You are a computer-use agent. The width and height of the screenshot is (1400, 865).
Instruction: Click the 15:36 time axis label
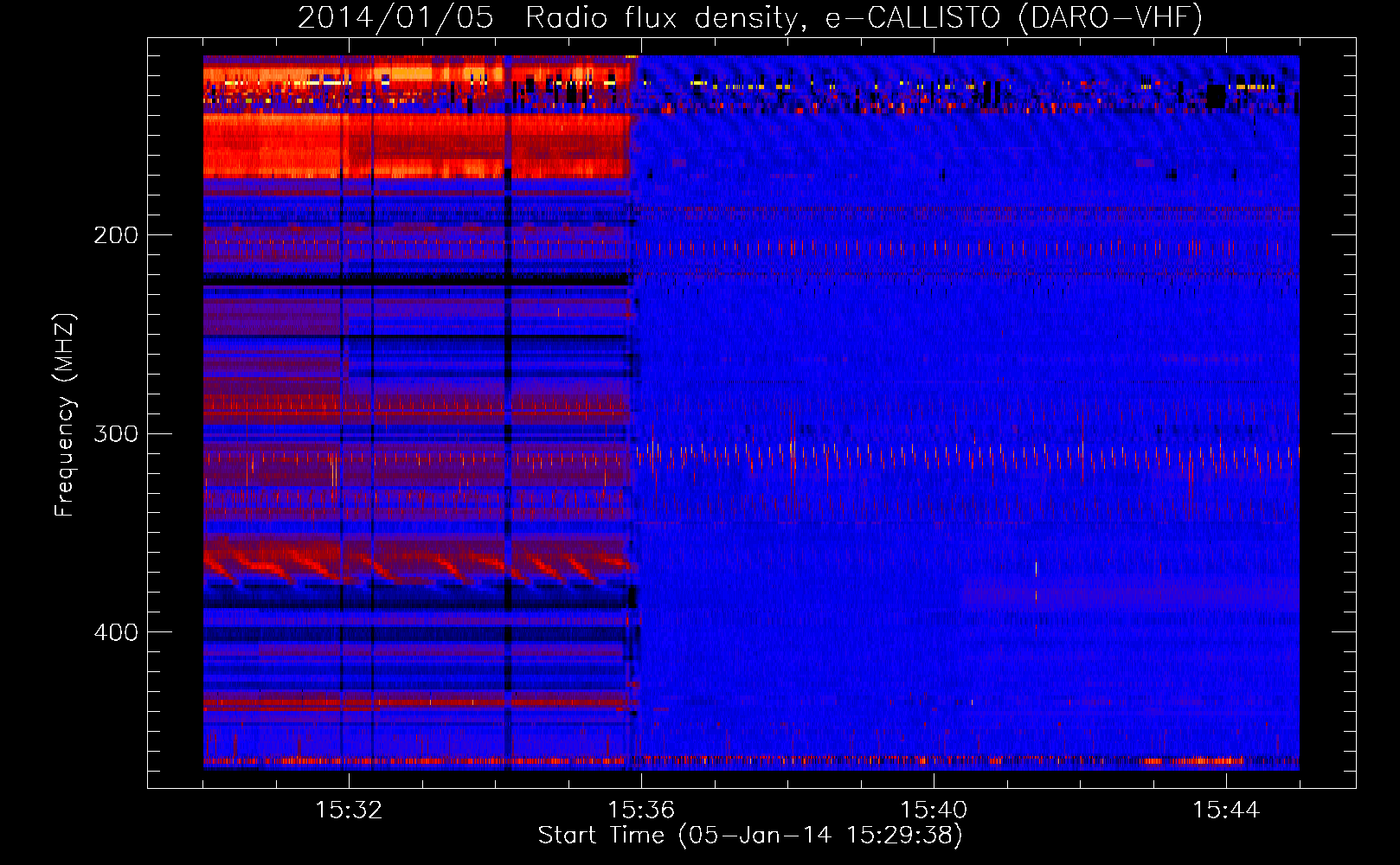pos(641,811)
